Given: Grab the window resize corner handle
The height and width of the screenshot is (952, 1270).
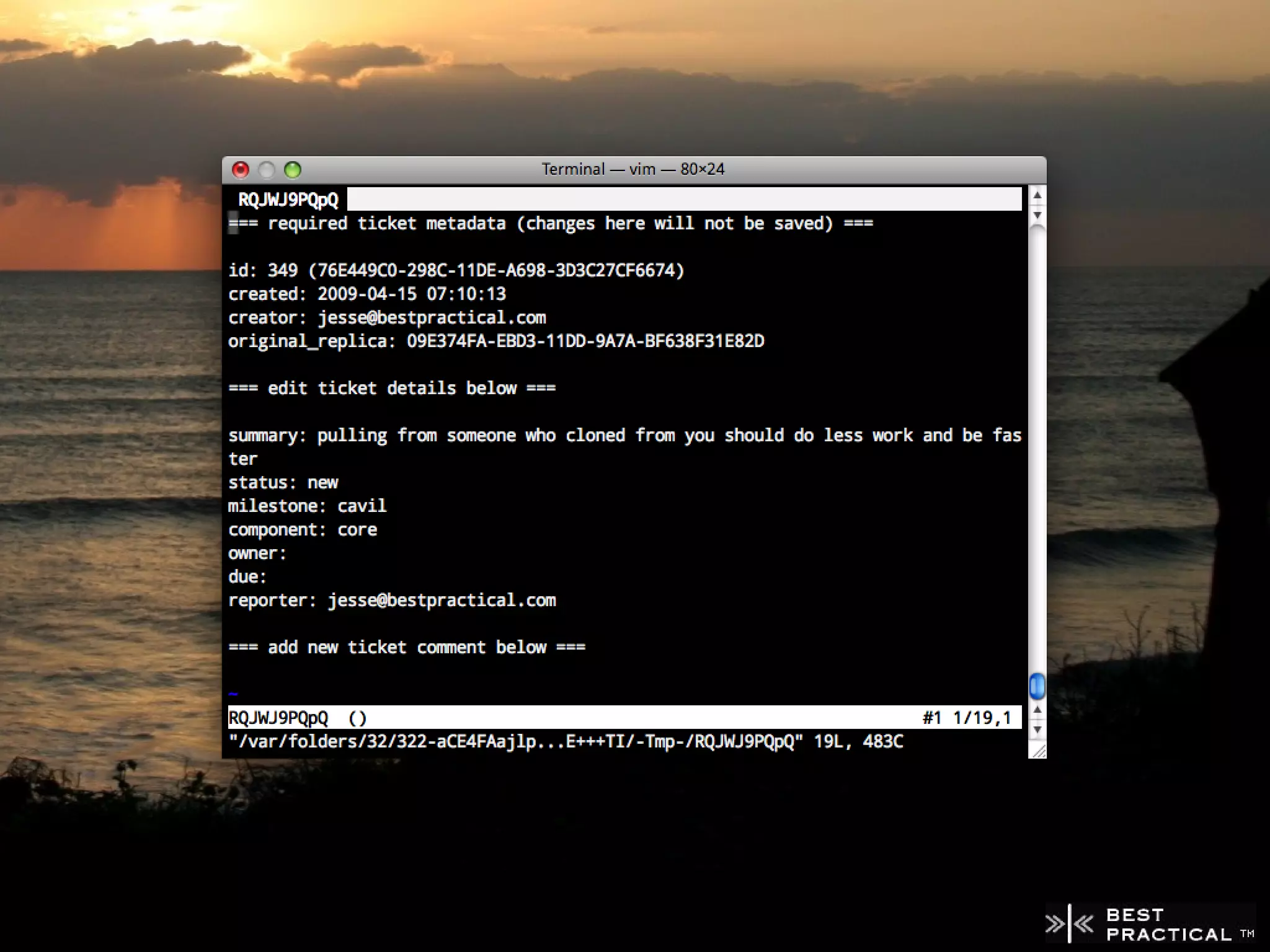Looking at the screenshot, I should (x=1039, y=751).
